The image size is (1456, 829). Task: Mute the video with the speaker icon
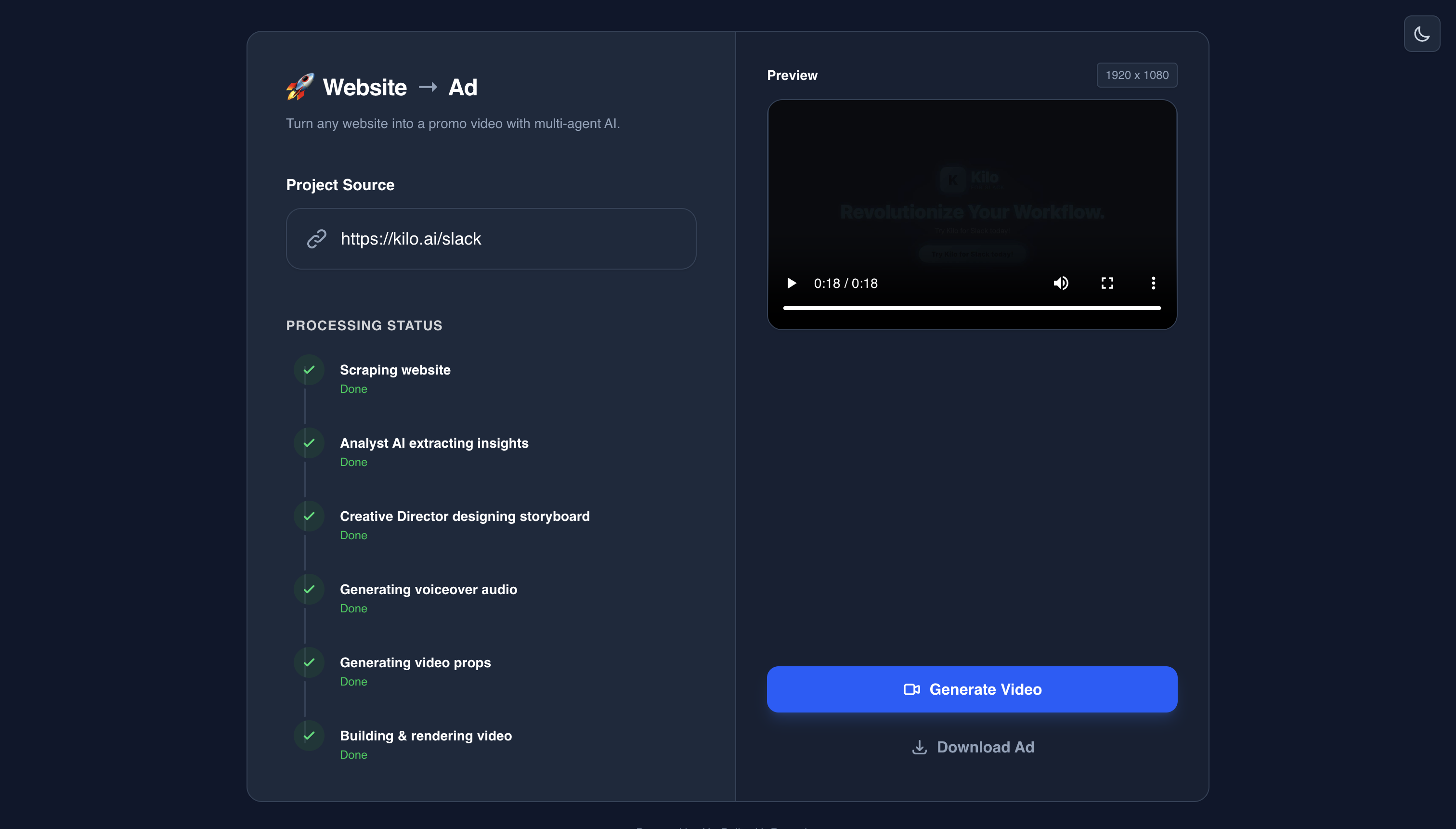coord(1060,283)
